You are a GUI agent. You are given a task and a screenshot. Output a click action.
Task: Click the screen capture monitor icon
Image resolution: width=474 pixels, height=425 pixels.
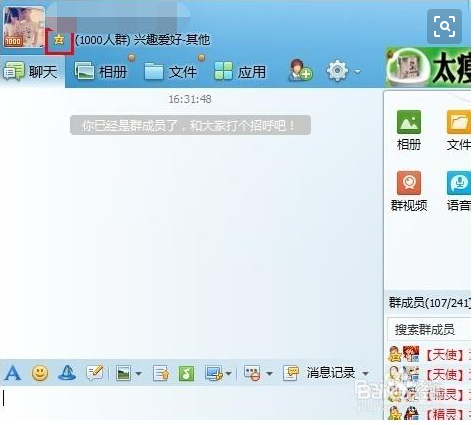click(214, 373)
